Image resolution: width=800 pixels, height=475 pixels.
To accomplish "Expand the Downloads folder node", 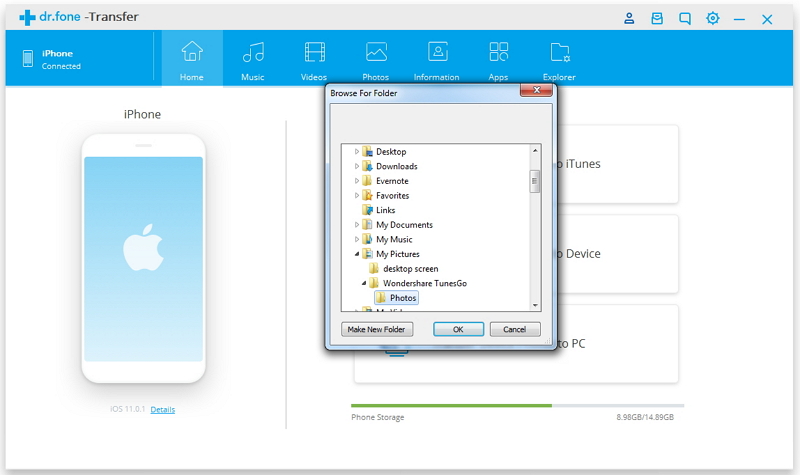I will pos(357,166).
